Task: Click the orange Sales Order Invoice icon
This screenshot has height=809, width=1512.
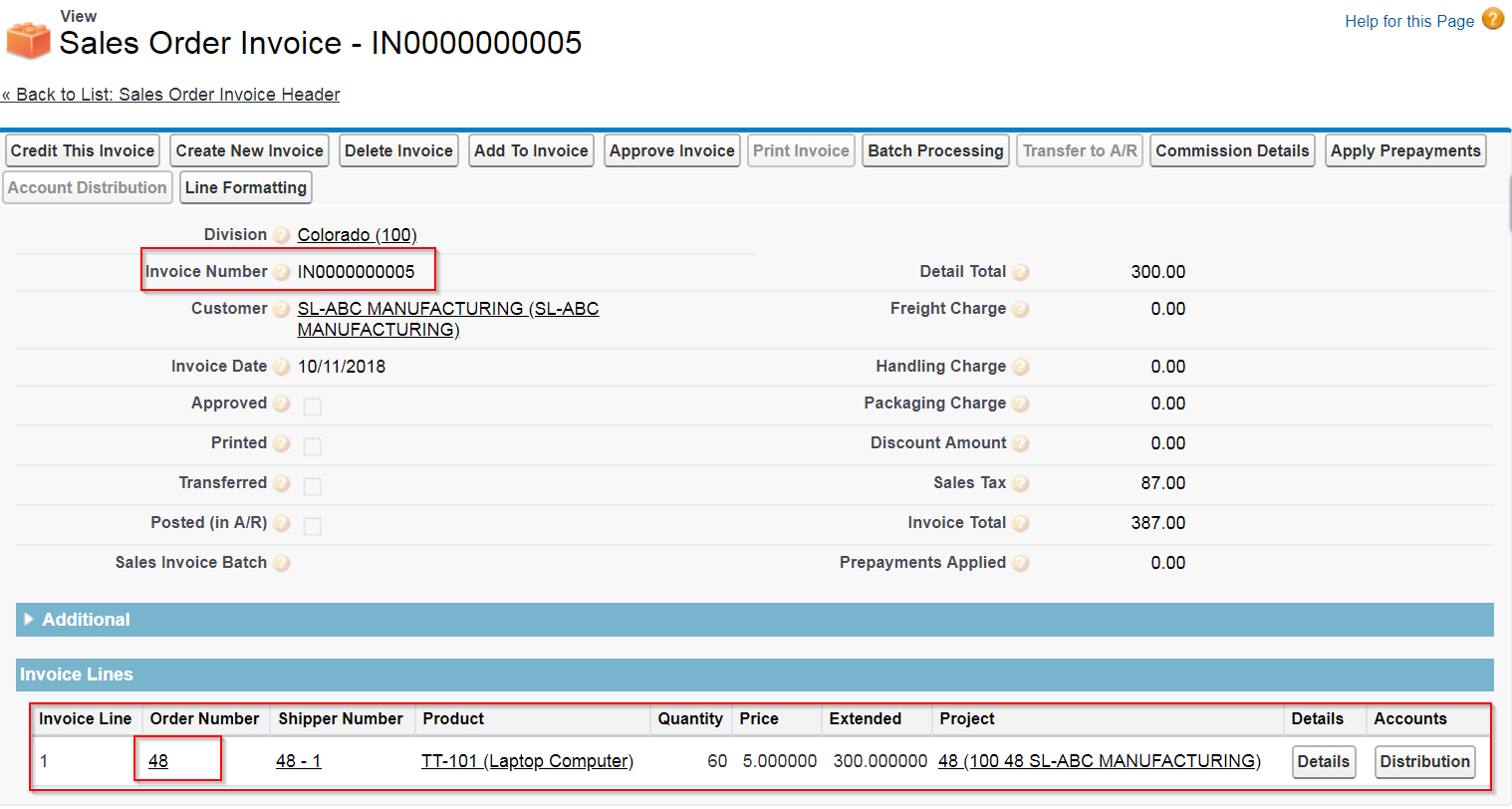Action: [28, 40]
